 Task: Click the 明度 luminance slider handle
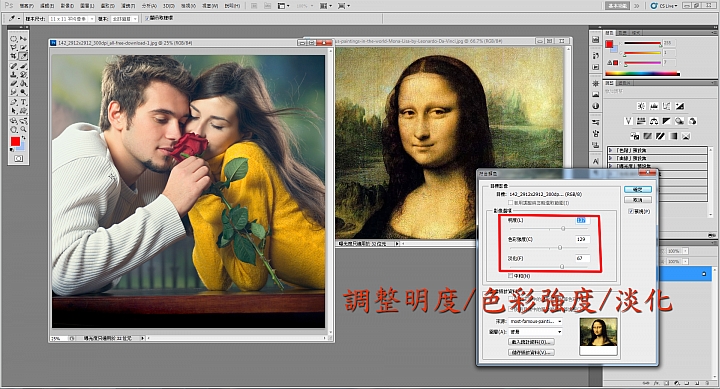click(563, 228)
